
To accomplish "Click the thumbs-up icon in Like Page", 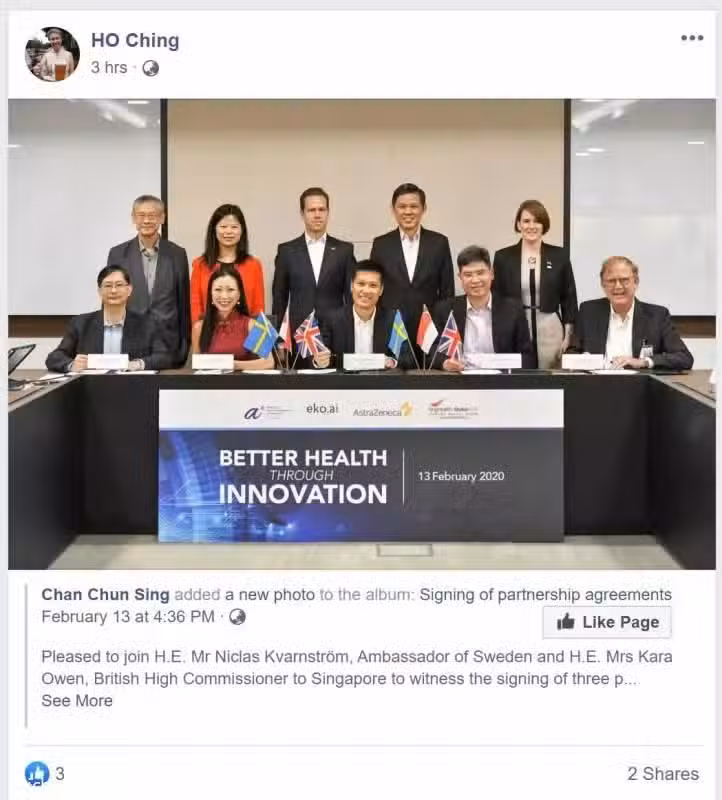I will [565, 622].
